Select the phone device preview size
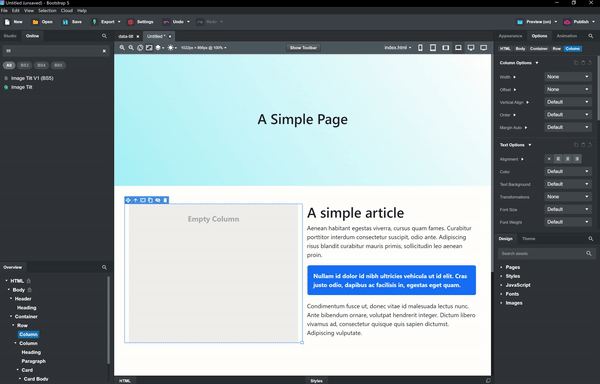Image resolution: width=600 pixels, height=384 pixels. click(x=420, y=48)
